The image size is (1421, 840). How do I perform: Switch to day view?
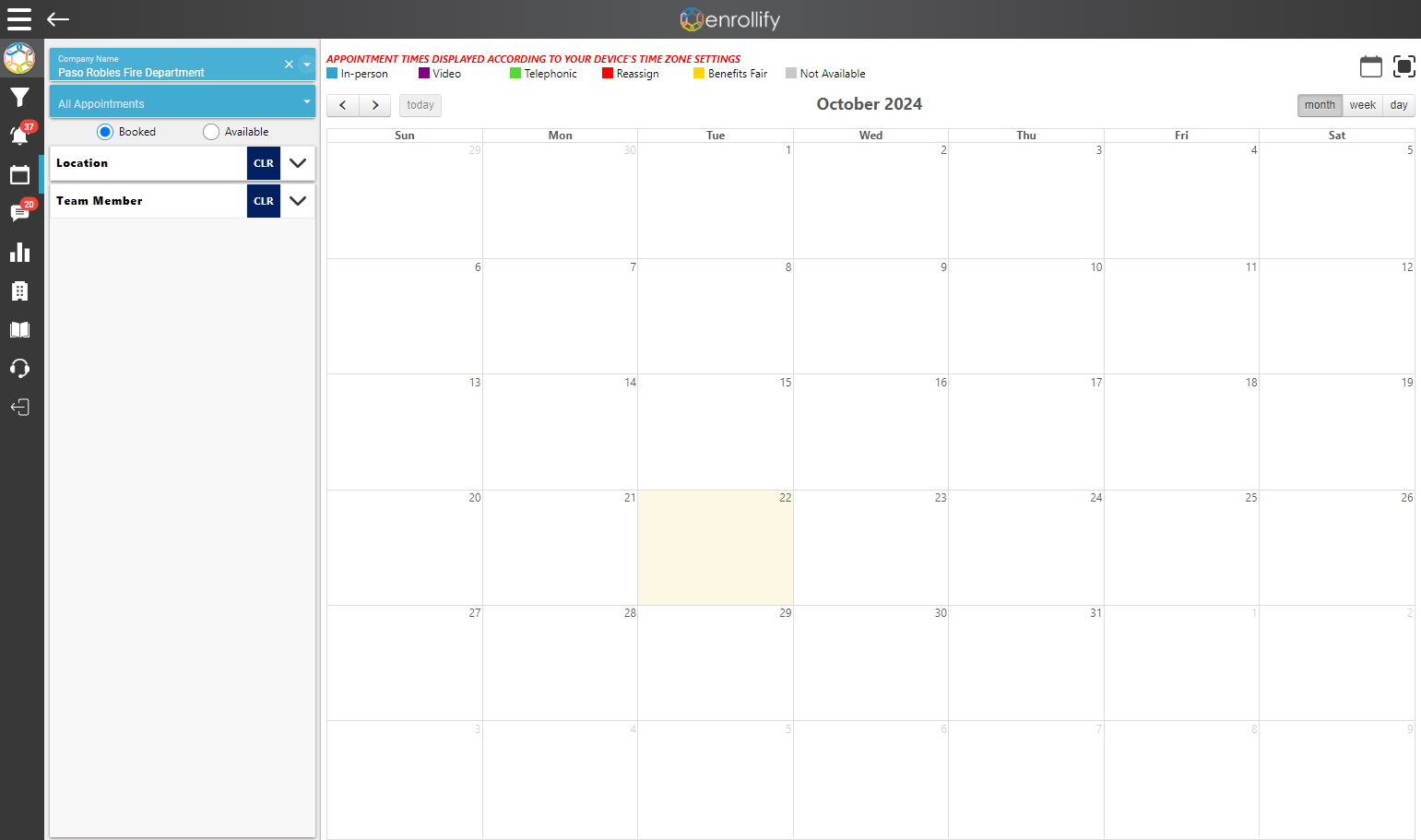click(1399, 105)
